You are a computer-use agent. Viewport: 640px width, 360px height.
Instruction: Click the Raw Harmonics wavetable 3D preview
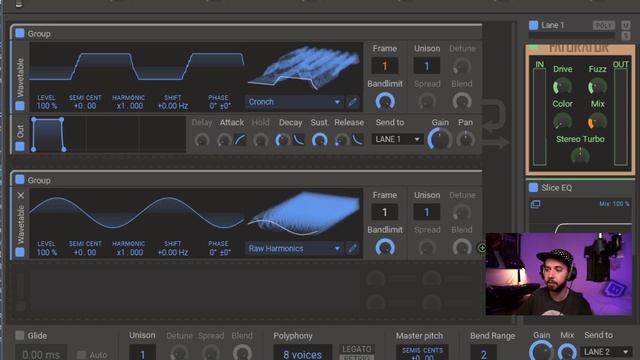[x=304, y=214]
